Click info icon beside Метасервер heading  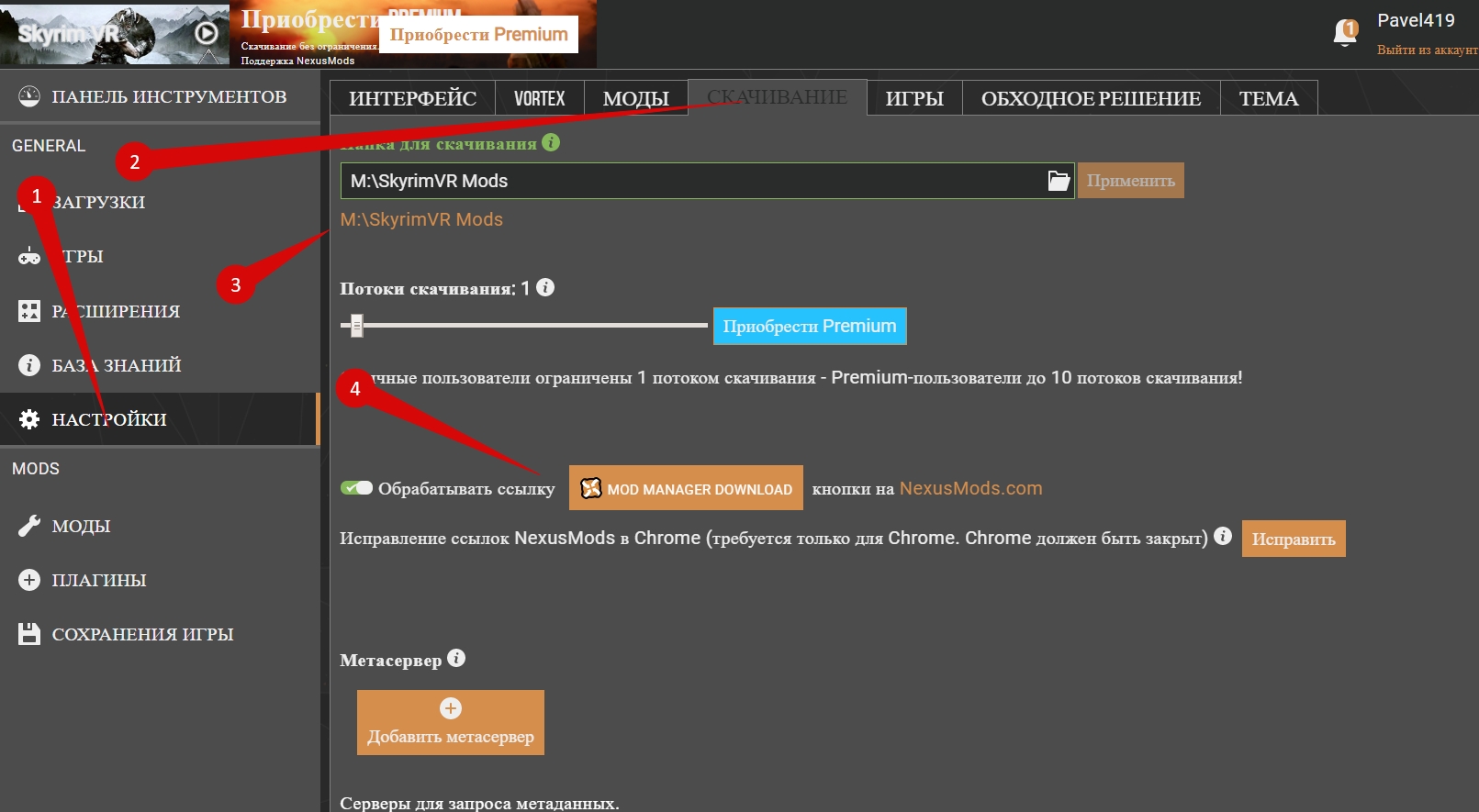point(456,658)
